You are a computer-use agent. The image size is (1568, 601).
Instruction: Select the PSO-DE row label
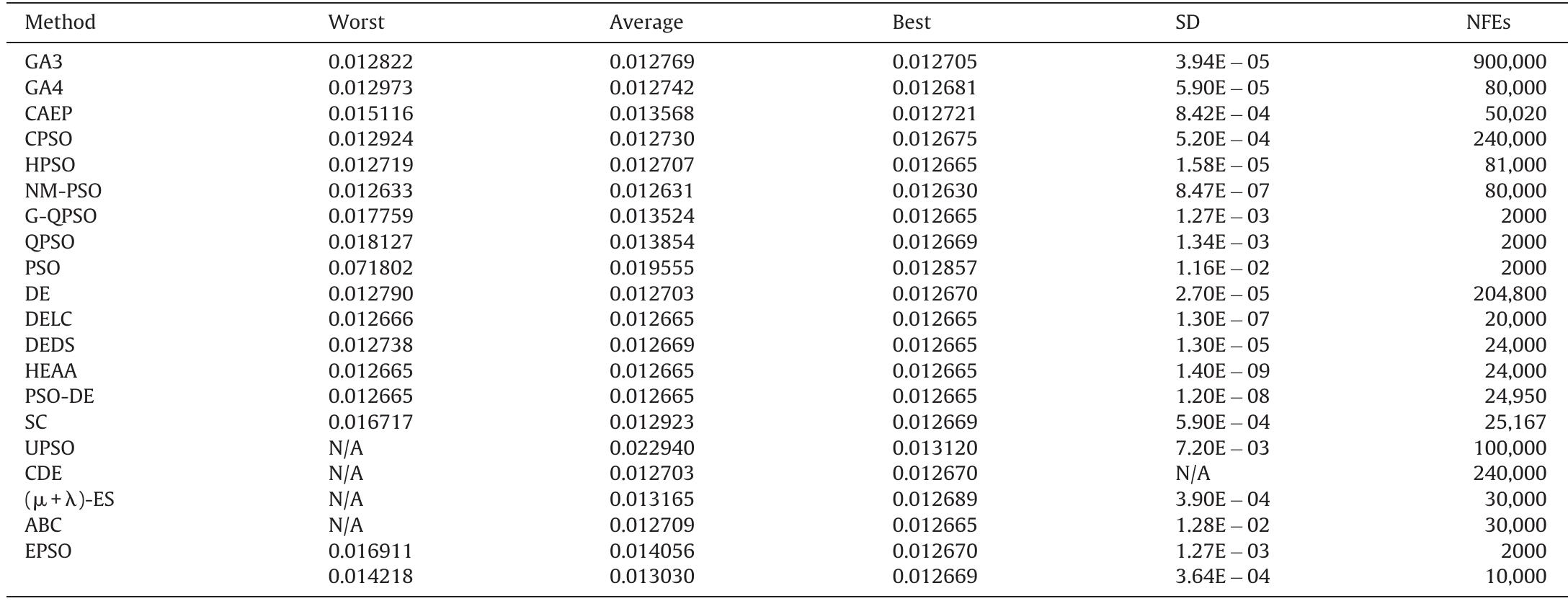(59, 396)
